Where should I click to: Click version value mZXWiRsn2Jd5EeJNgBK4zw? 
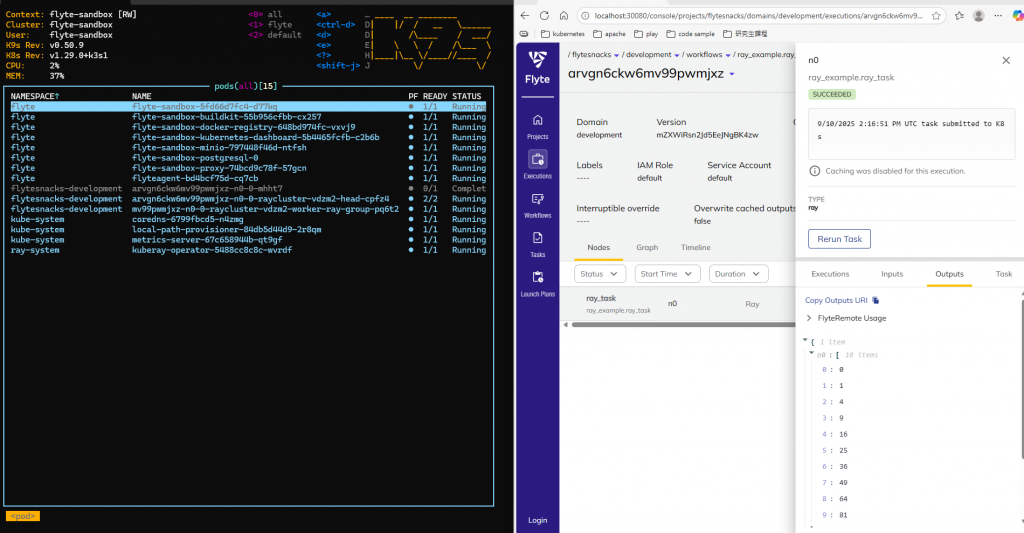(707, 135)
